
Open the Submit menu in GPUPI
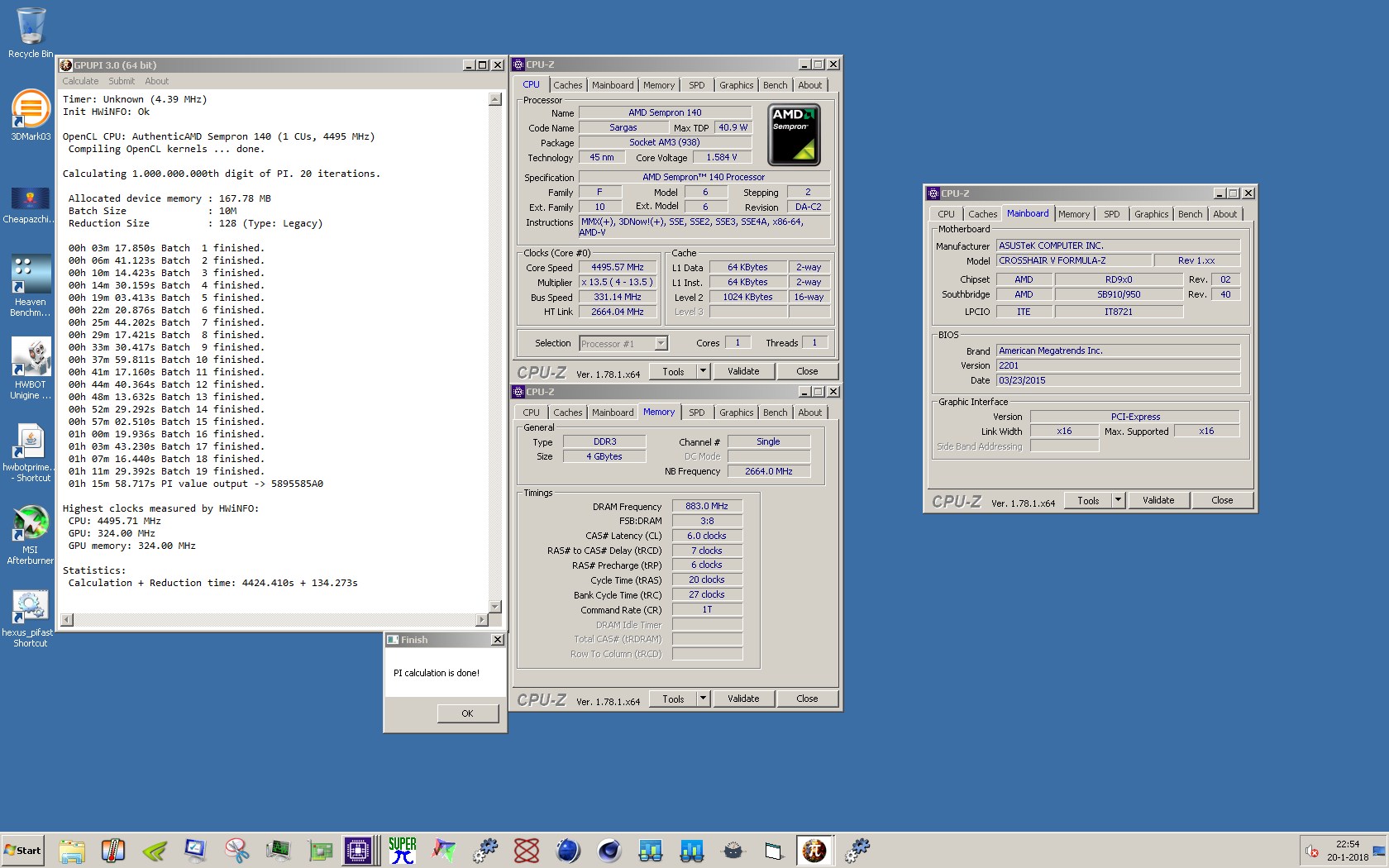[x=122, y=81]
